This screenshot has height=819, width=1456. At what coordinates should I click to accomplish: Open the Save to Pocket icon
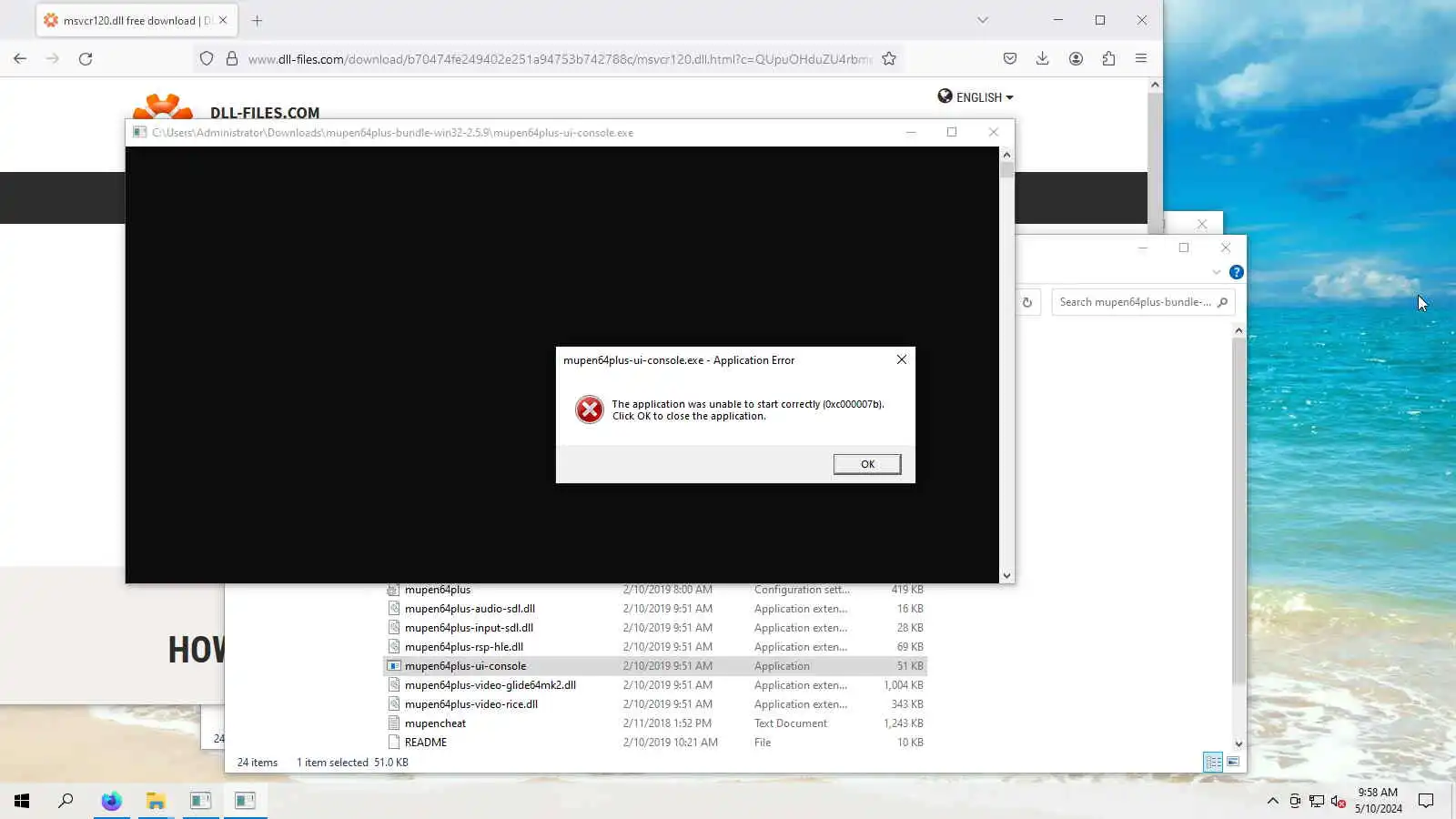[1010, 58]
